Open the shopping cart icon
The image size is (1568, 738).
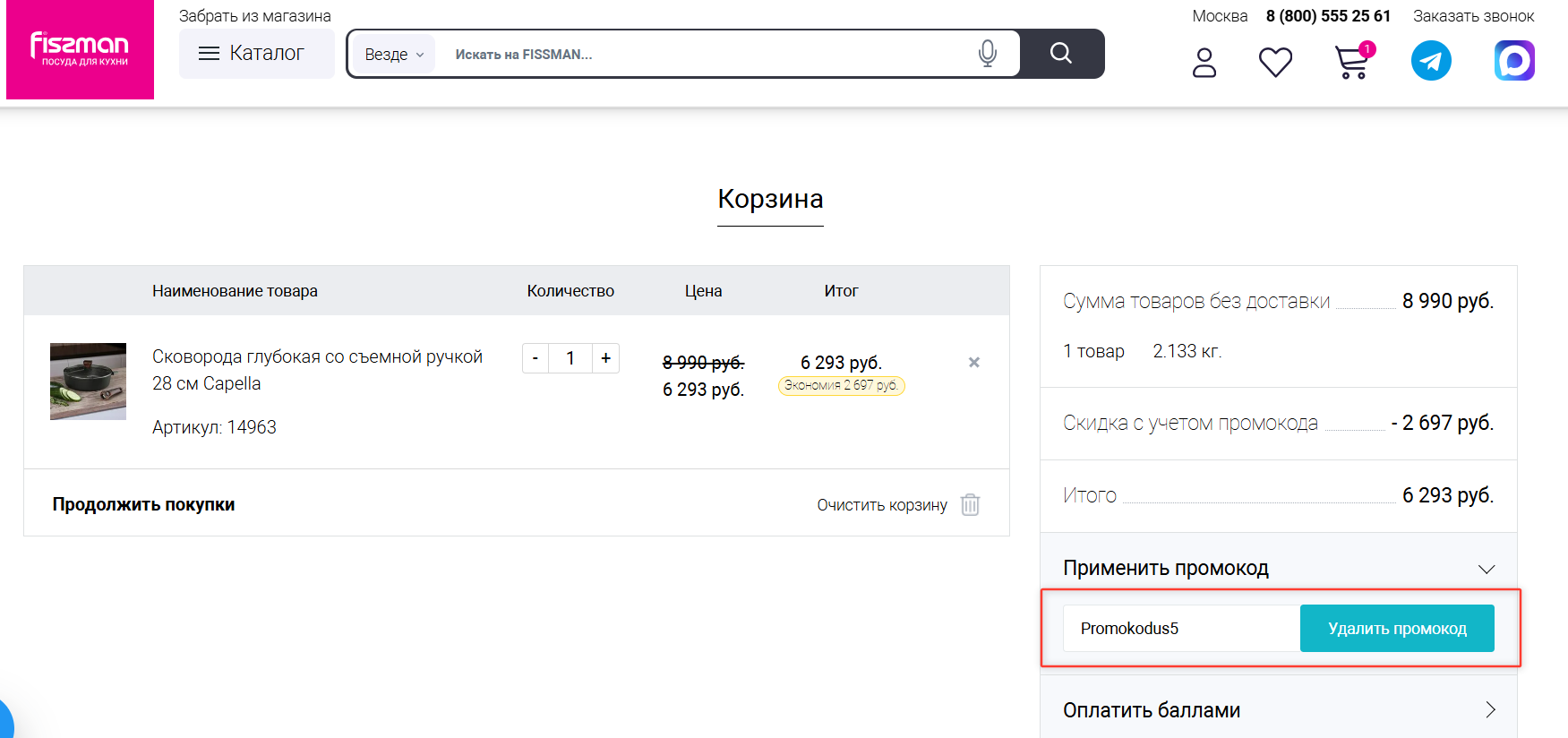(x=1352, y=62)
